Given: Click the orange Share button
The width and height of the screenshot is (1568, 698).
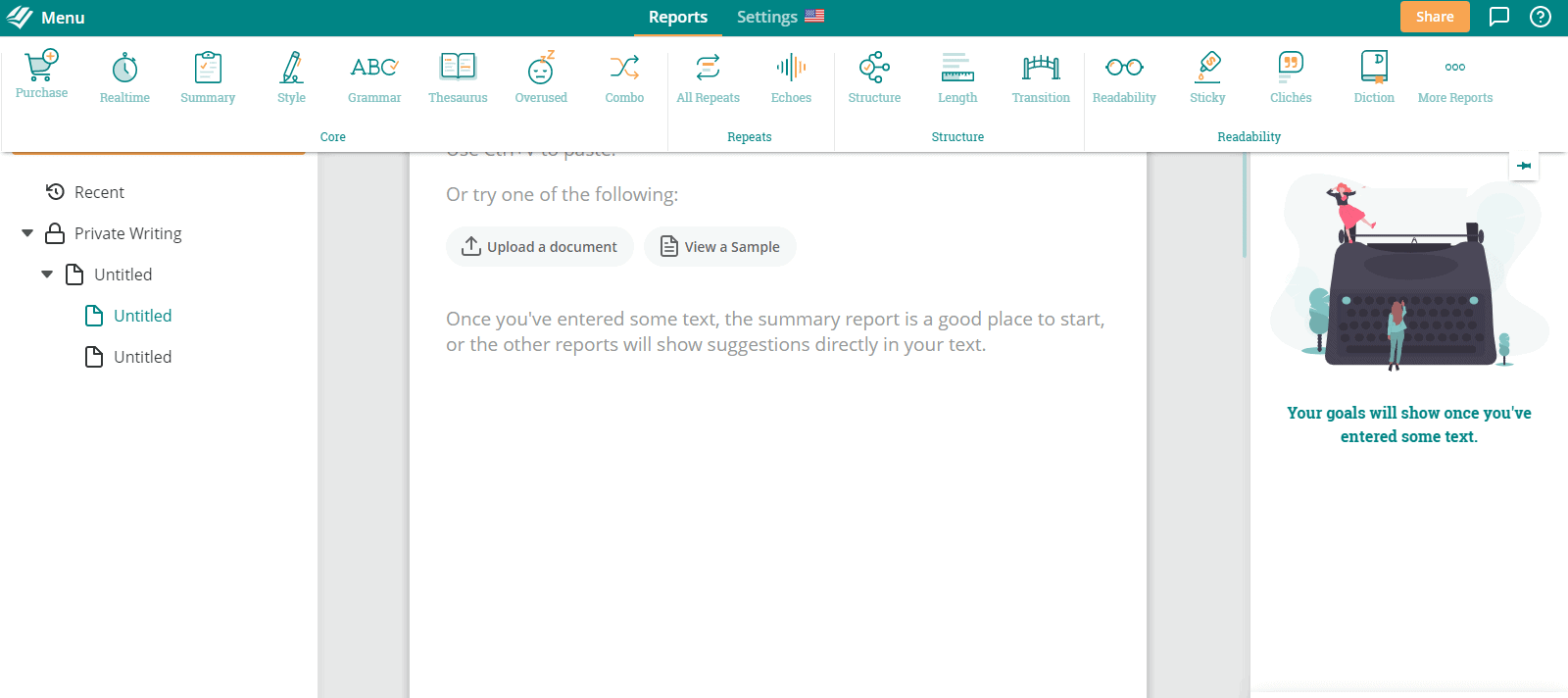Looking at the screenshot, I should (1435, 17).
